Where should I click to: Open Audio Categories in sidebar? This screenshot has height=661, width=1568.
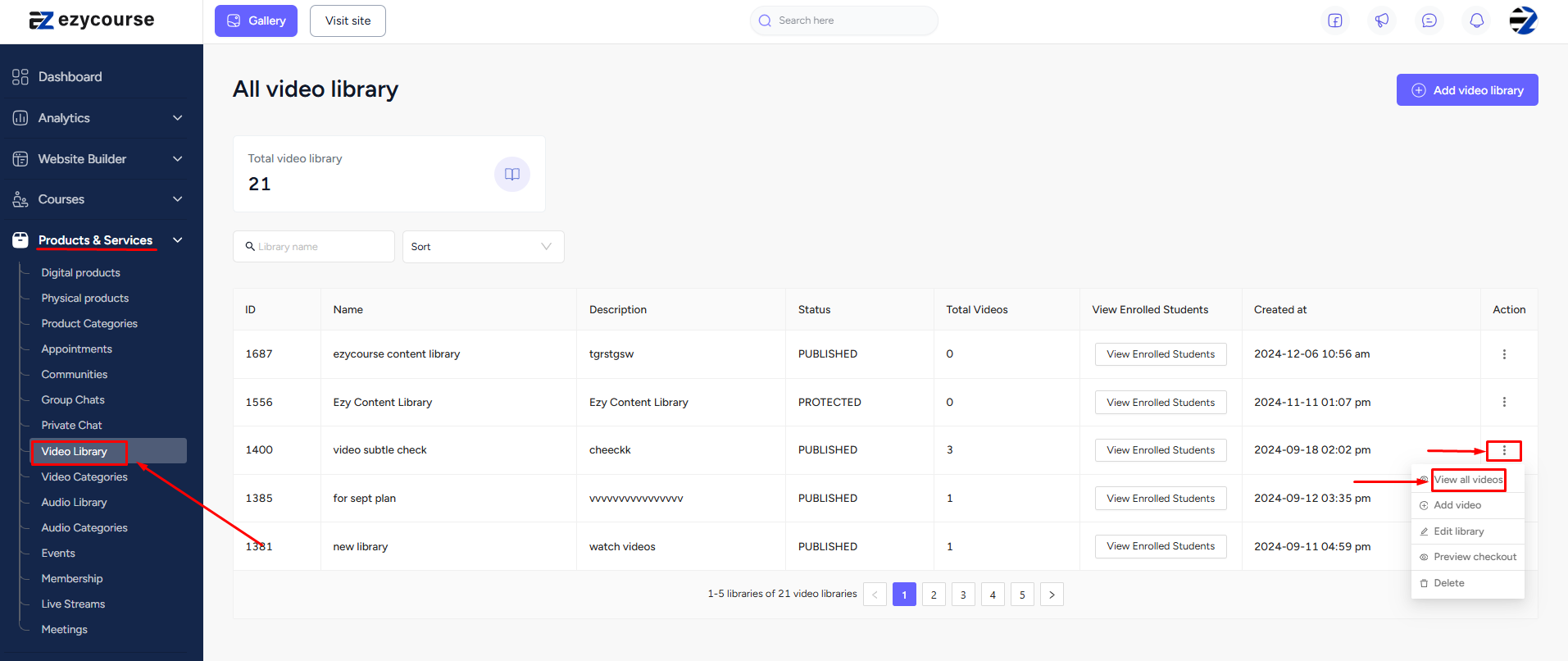pos(84,528)
